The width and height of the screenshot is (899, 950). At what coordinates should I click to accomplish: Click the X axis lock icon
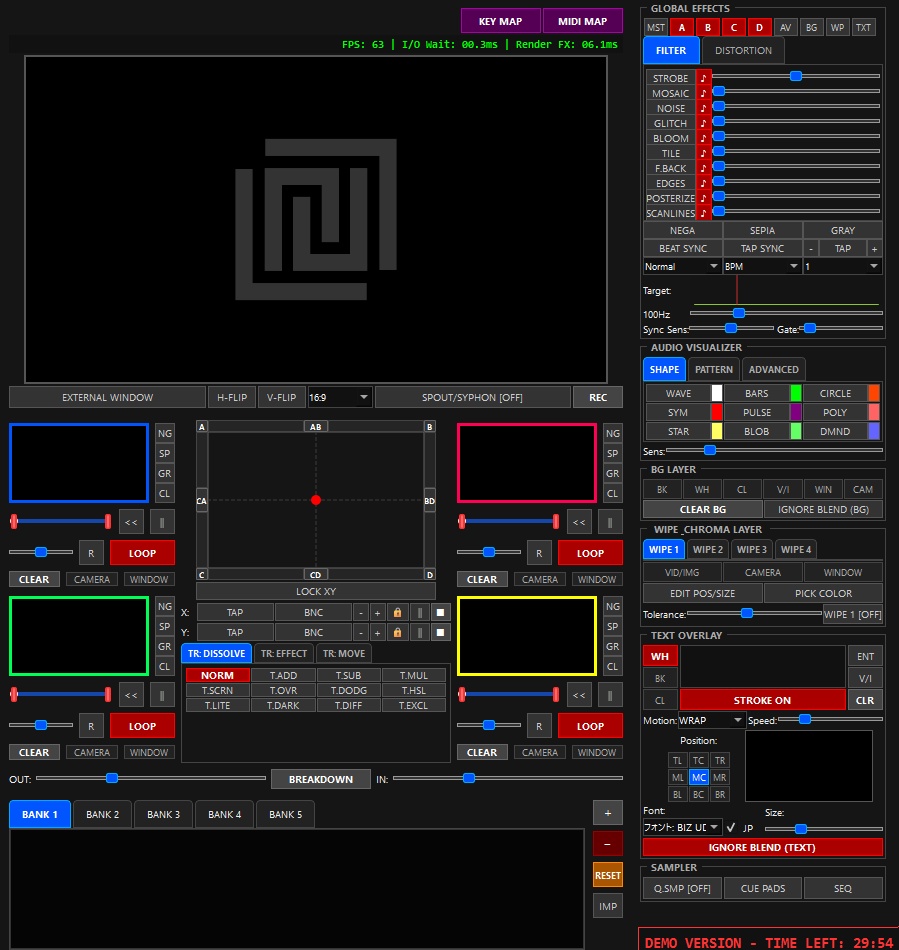click(397, 613)
